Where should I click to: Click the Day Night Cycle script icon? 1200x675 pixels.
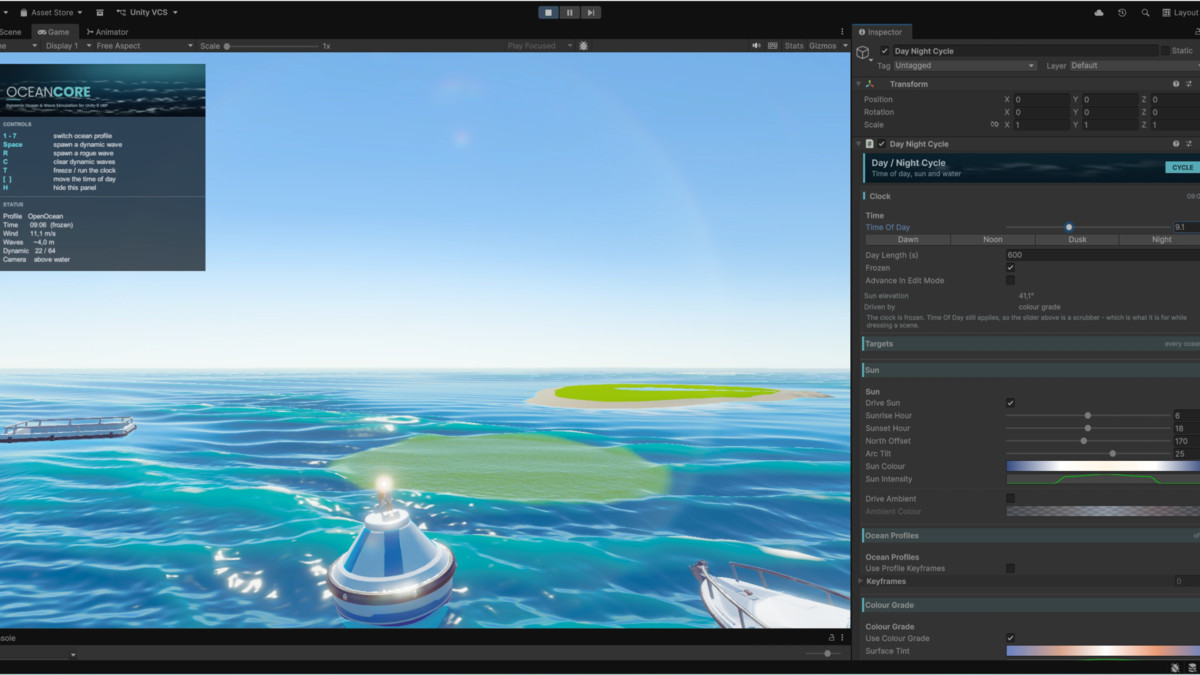pyautogui.click(x=869, y=144)
